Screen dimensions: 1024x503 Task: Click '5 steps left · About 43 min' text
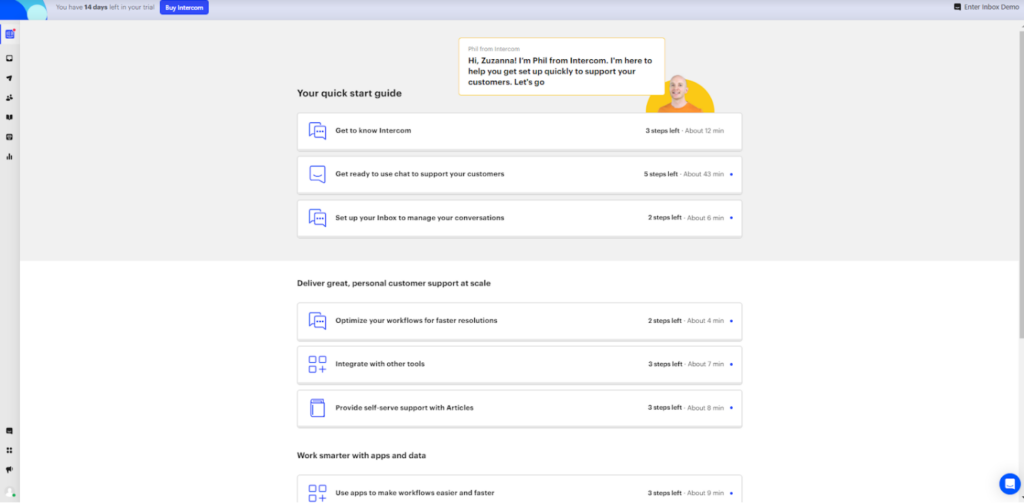pos(684,174)
